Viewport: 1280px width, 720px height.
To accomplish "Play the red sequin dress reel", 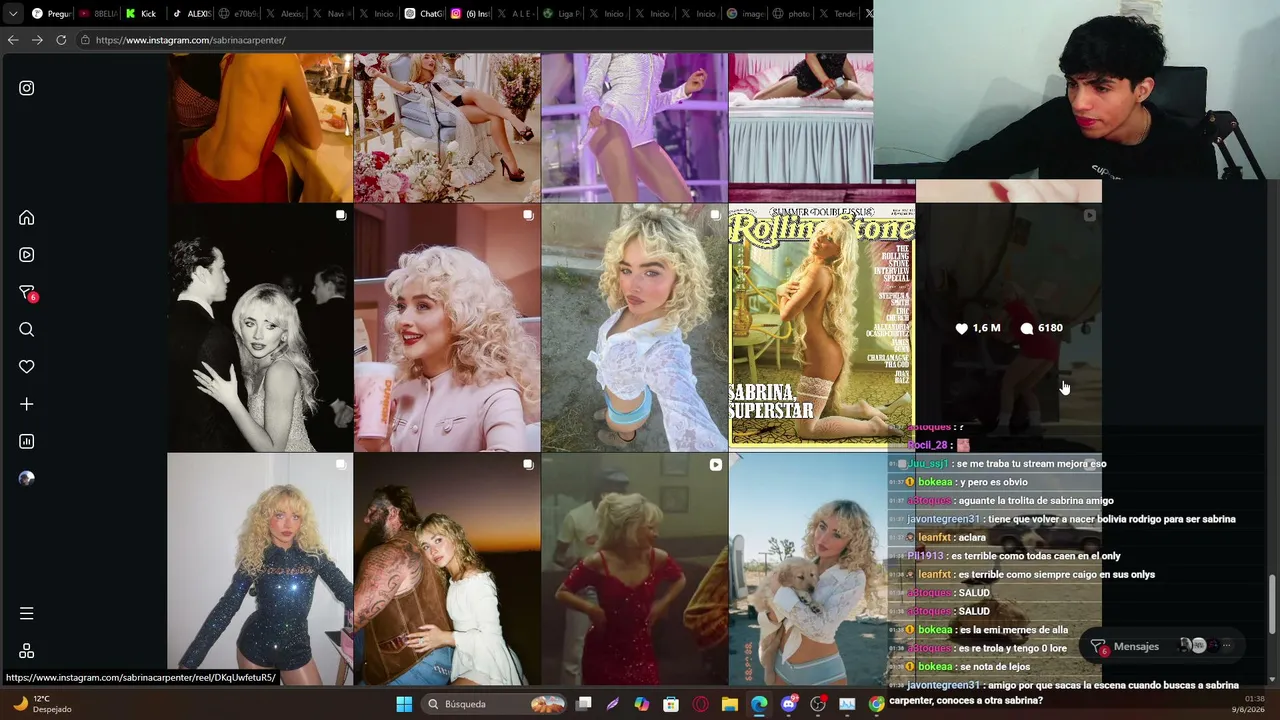I will (x=634, y=570).
